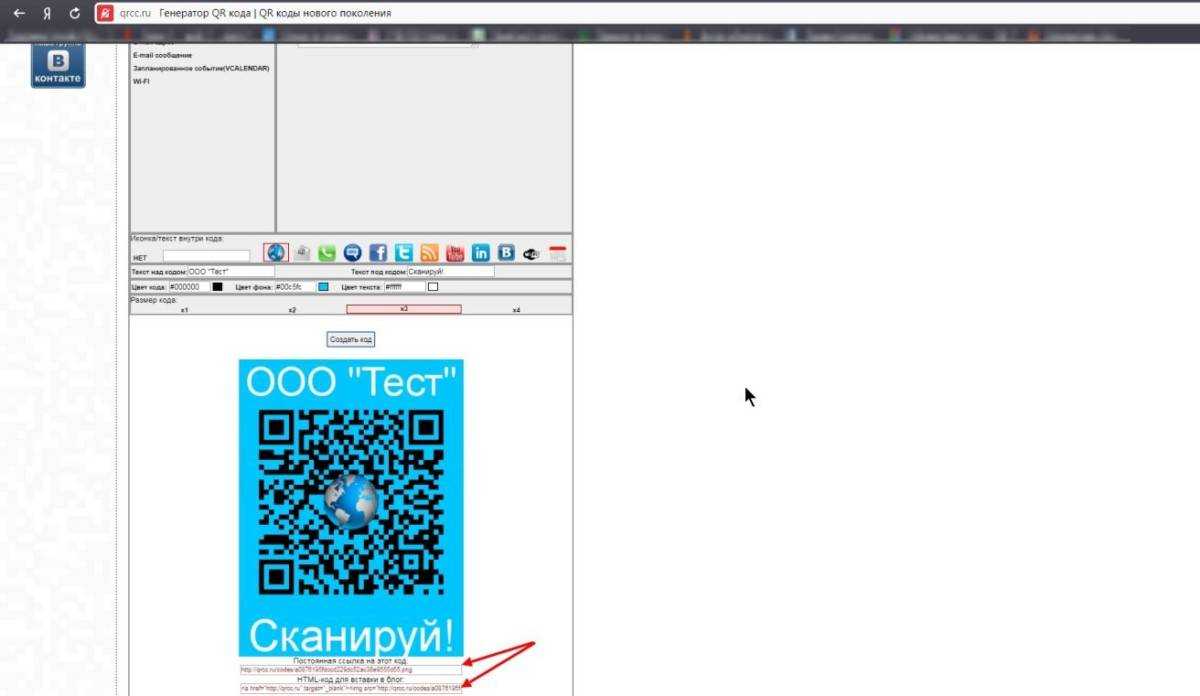Select the LinkedIn icon
Viewport: 1200px width, 696px height.
pyautogui.click(x=481, y=253)
